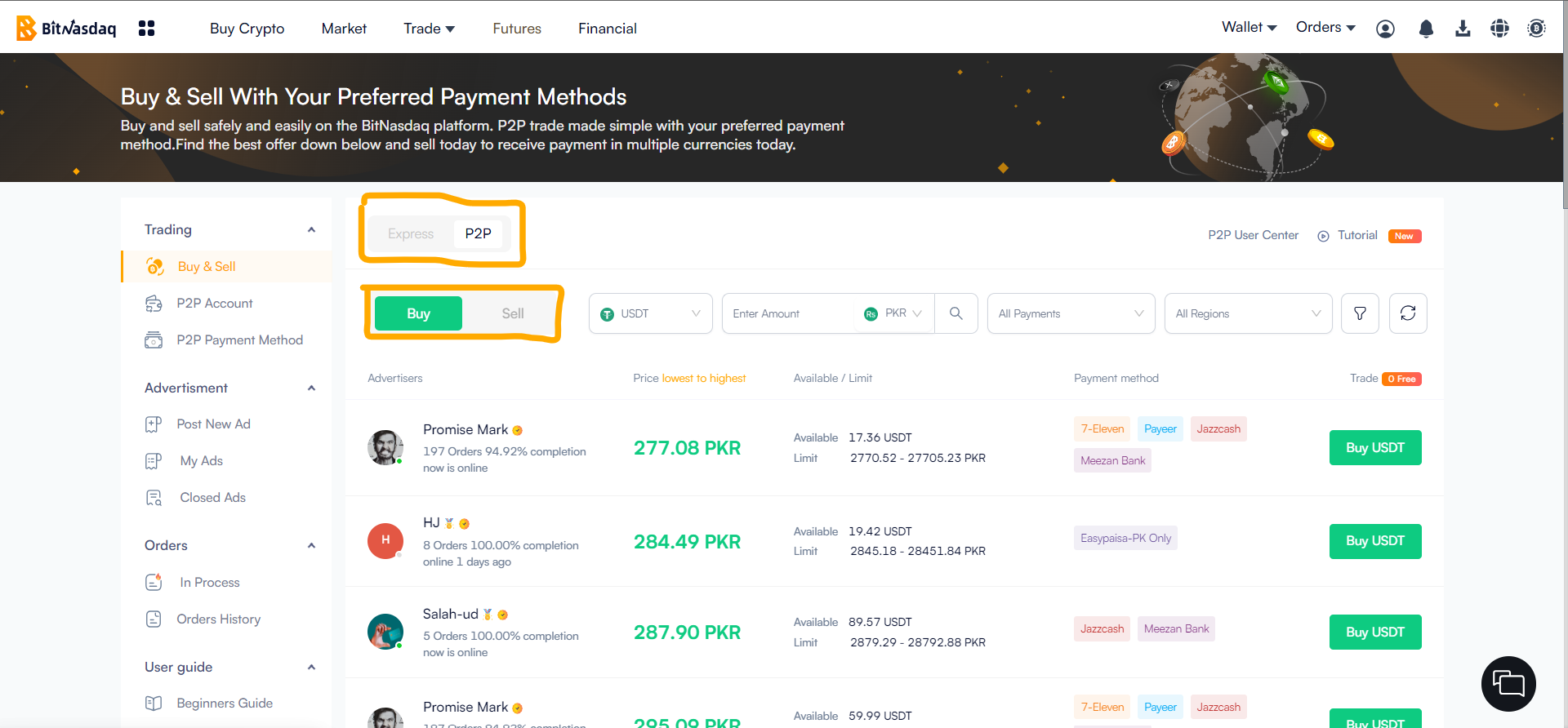1568x728 pixels.
Task: Click the Easypaisa-PK Only payment tag
Action: click(1125, 538)
